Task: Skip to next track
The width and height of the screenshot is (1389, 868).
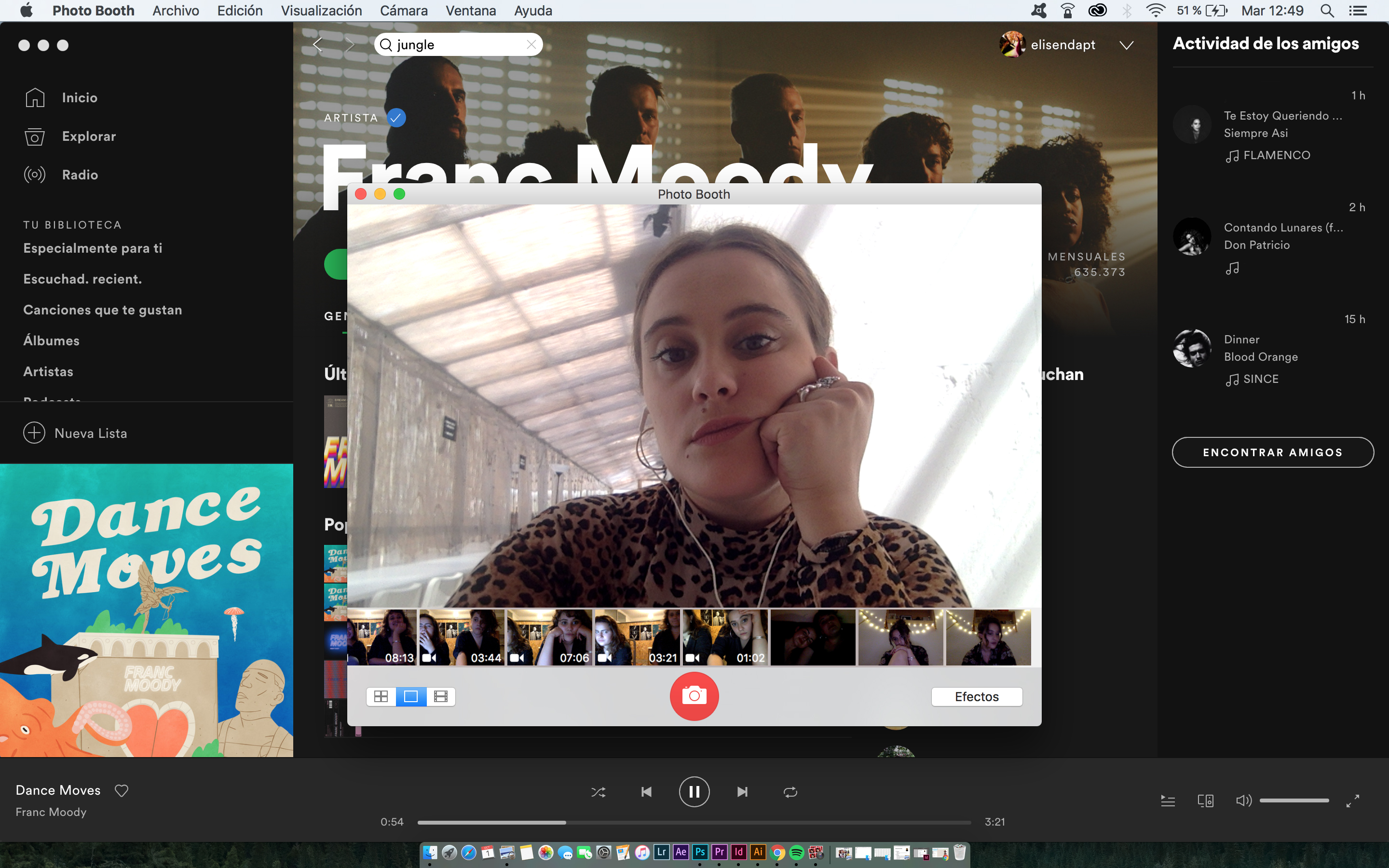Action: (x=742, y=792)
